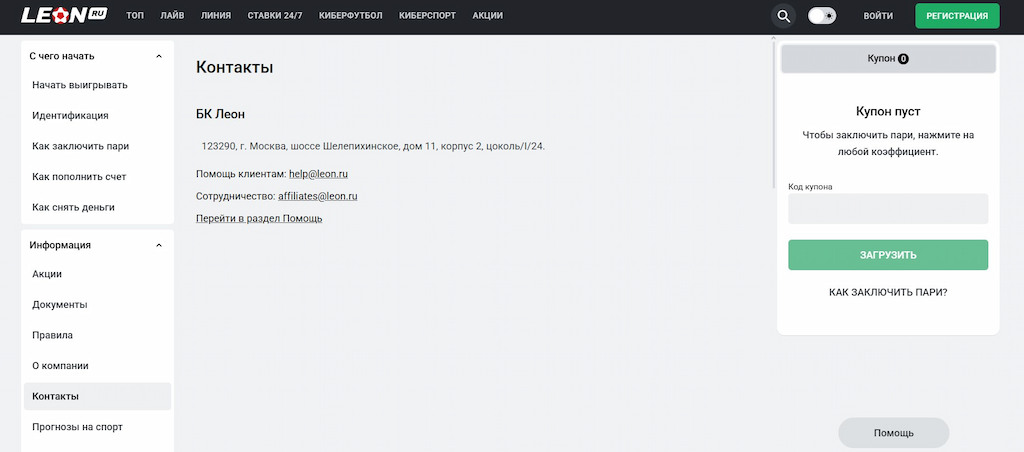Click the 'БК Леон' subheading
The image size is (1024, 452).
pos(221,114)
